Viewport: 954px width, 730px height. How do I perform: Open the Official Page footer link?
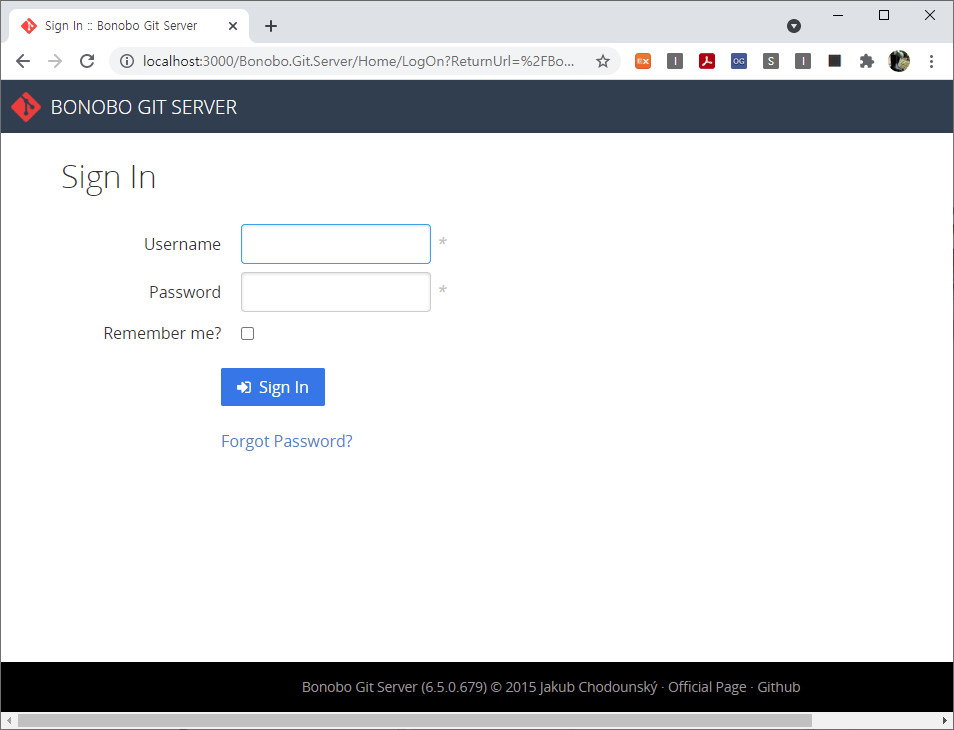tap(707, 687)
